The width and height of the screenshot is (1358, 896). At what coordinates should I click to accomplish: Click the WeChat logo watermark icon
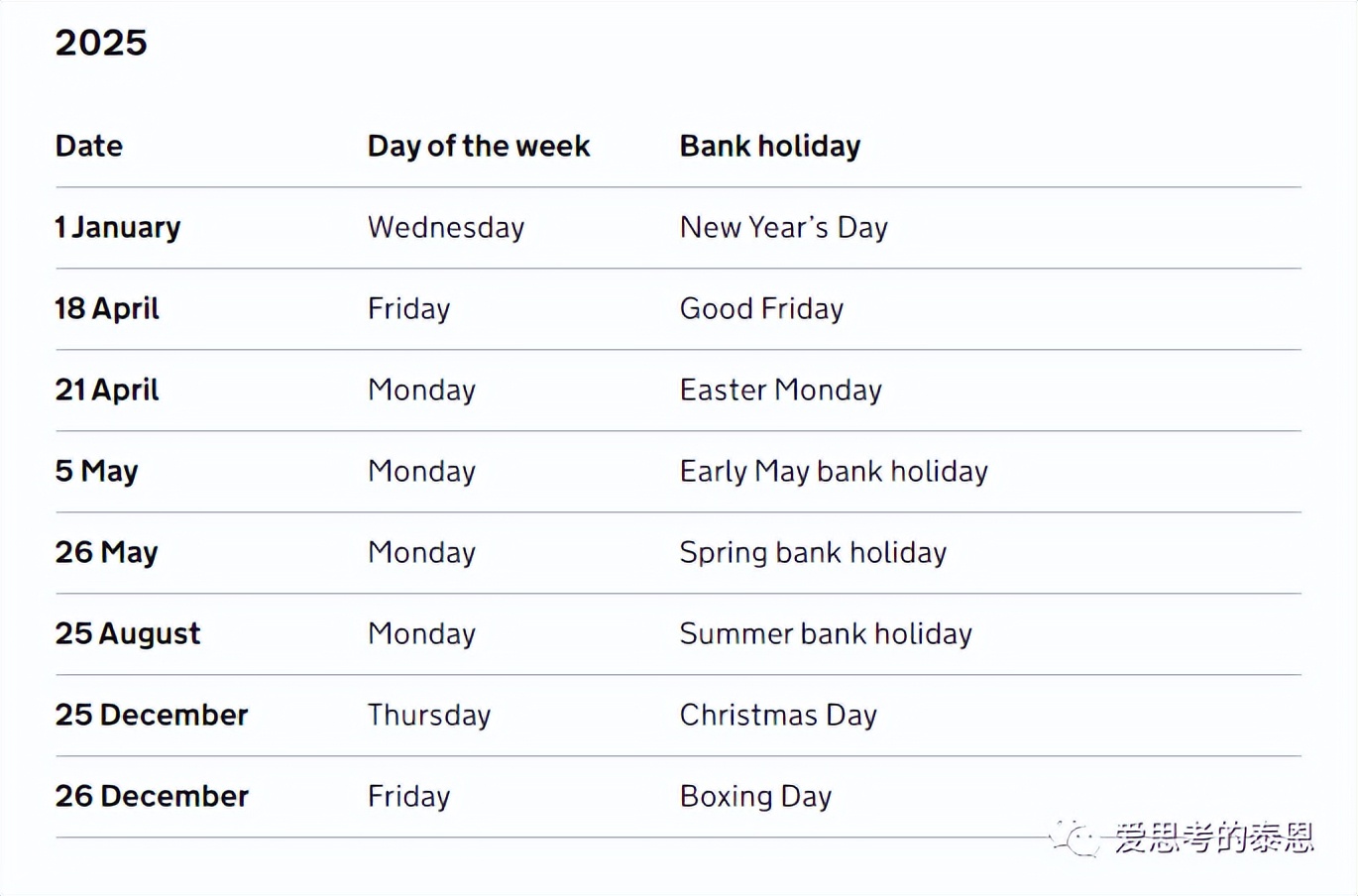pyautogui.click(x=1076, y=839)
